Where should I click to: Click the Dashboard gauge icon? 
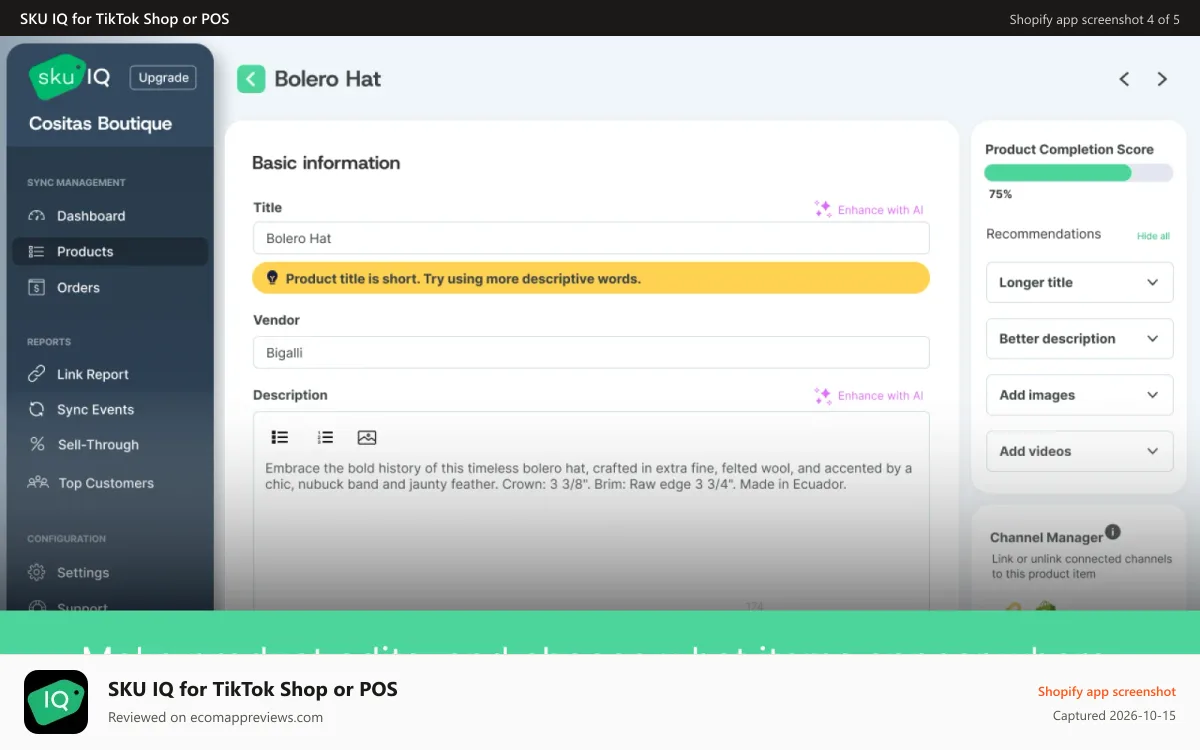click(37, 216)
